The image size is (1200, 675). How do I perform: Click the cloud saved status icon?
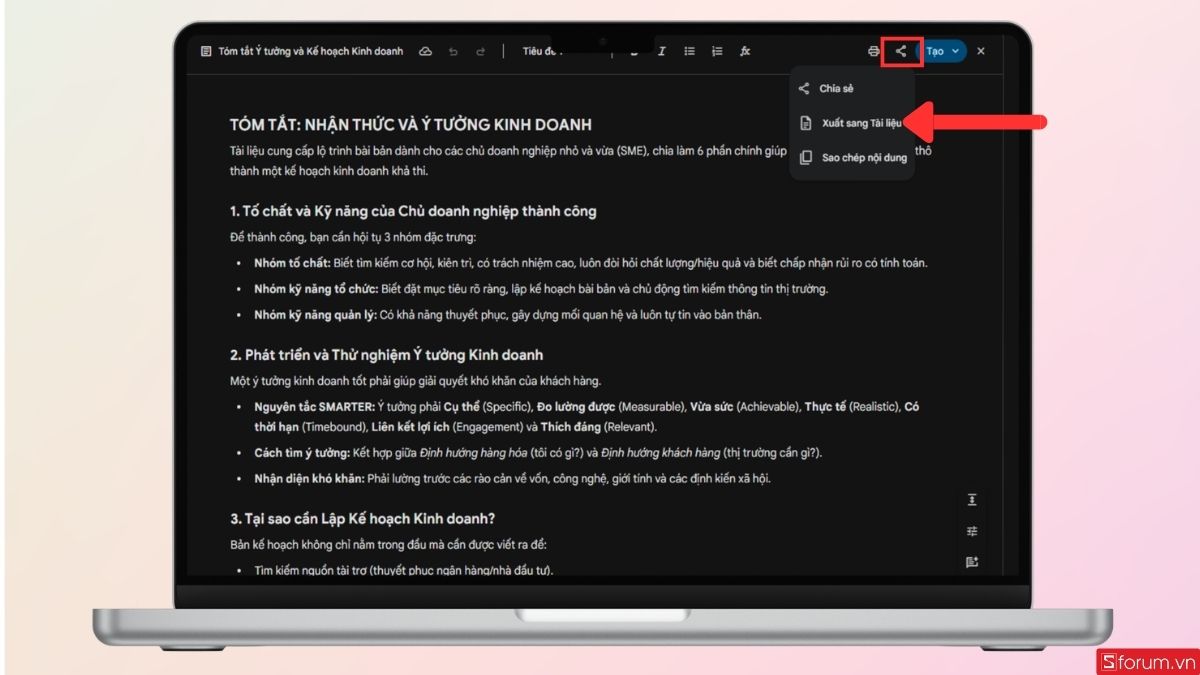(425, 51)
